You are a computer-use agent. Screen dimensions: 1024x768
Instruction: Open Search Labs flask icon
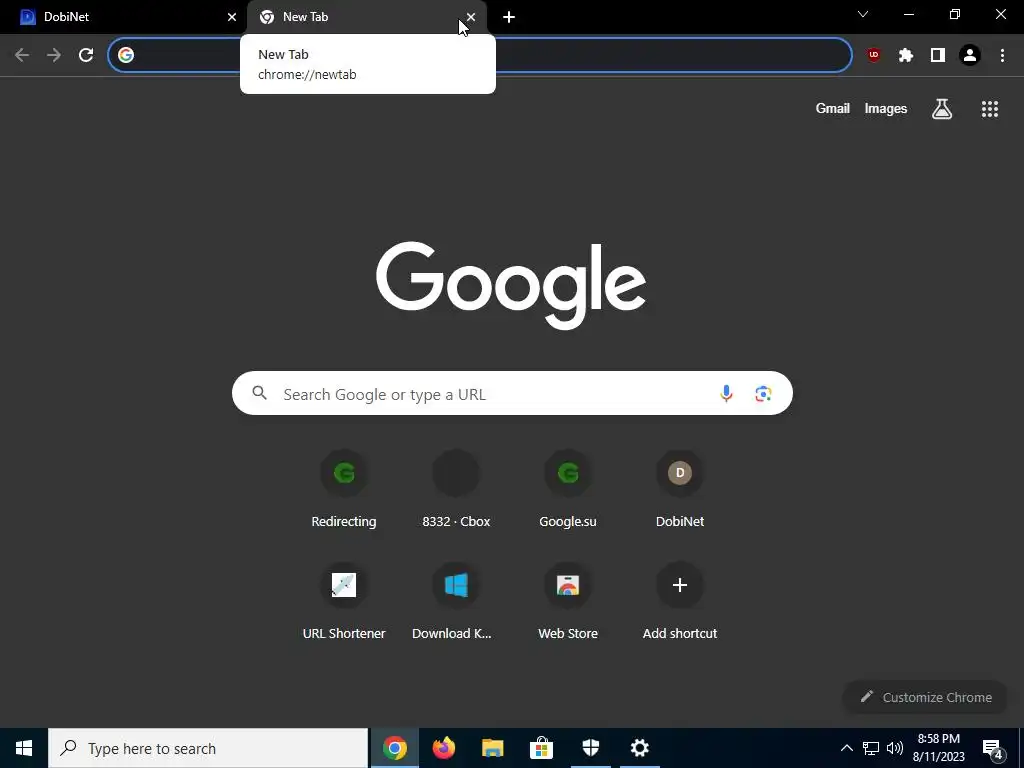942,108
